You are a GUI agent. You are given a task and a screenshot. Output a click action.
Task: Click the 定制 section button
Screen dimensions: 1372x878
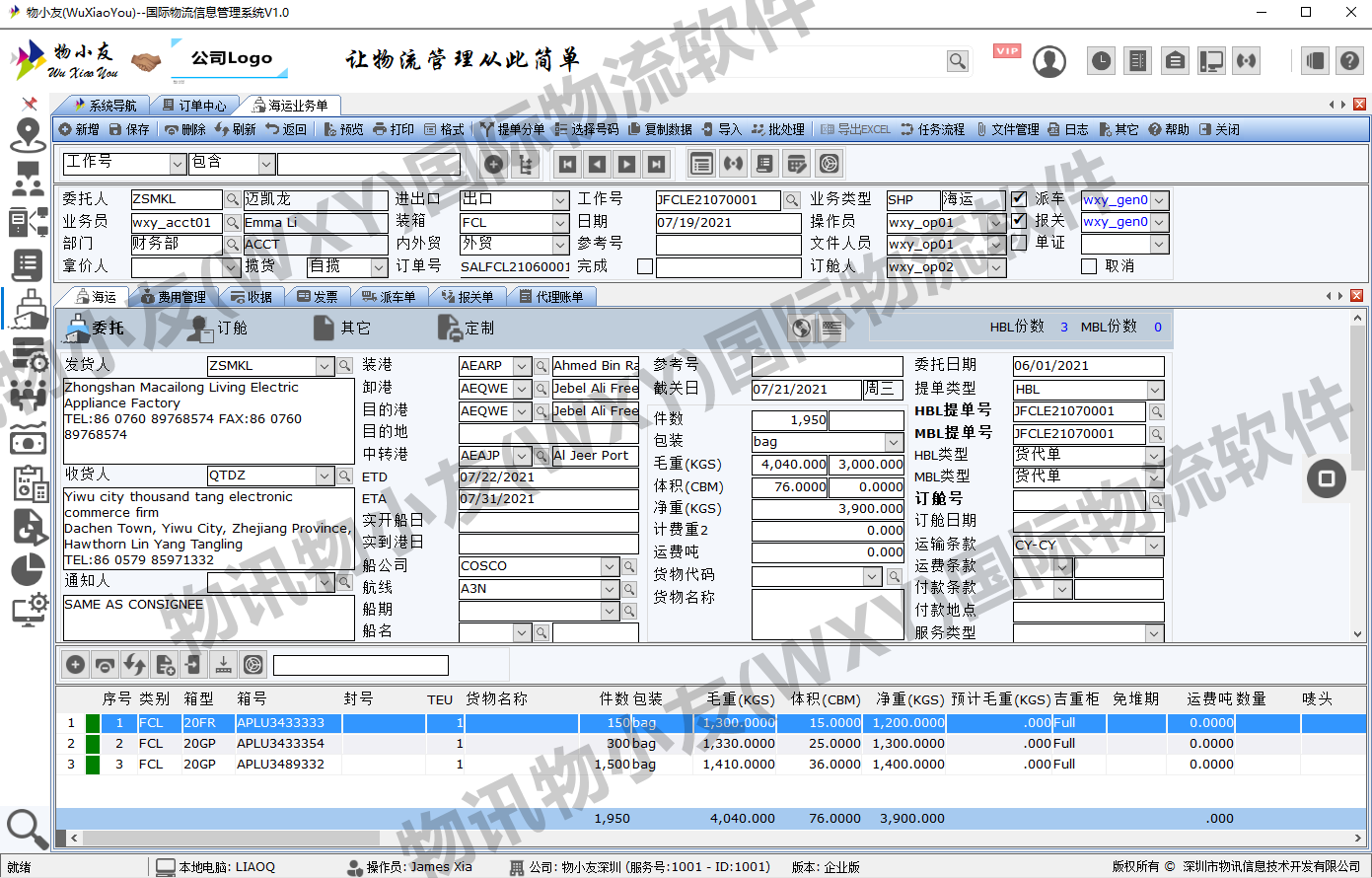click(466, 328)
